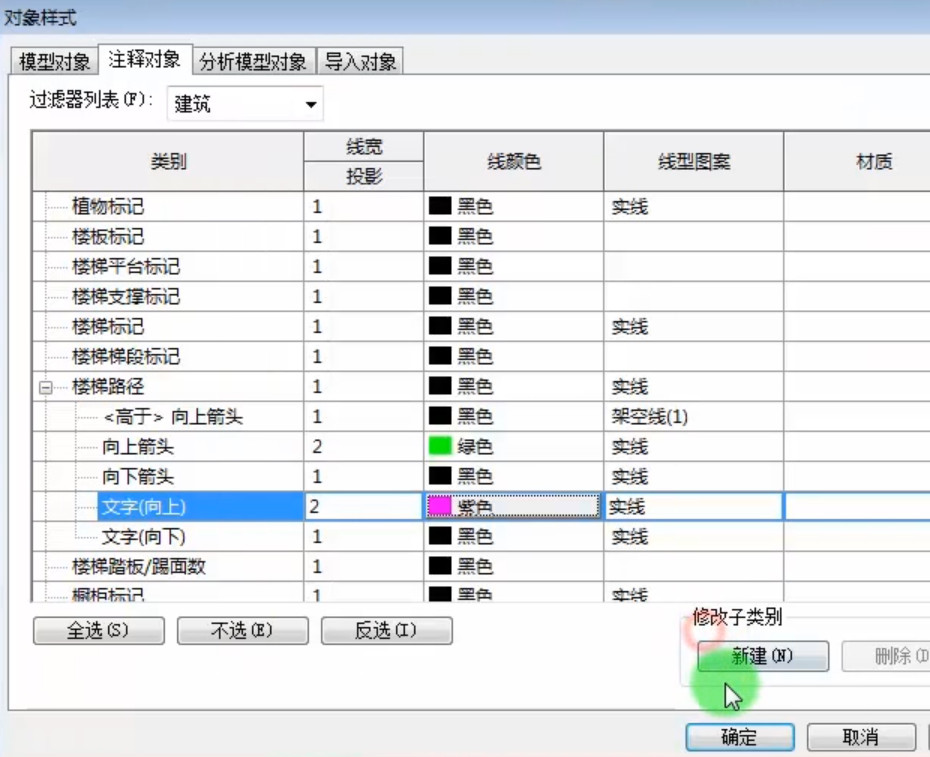Click the 全选(S) button

point(98,630)
